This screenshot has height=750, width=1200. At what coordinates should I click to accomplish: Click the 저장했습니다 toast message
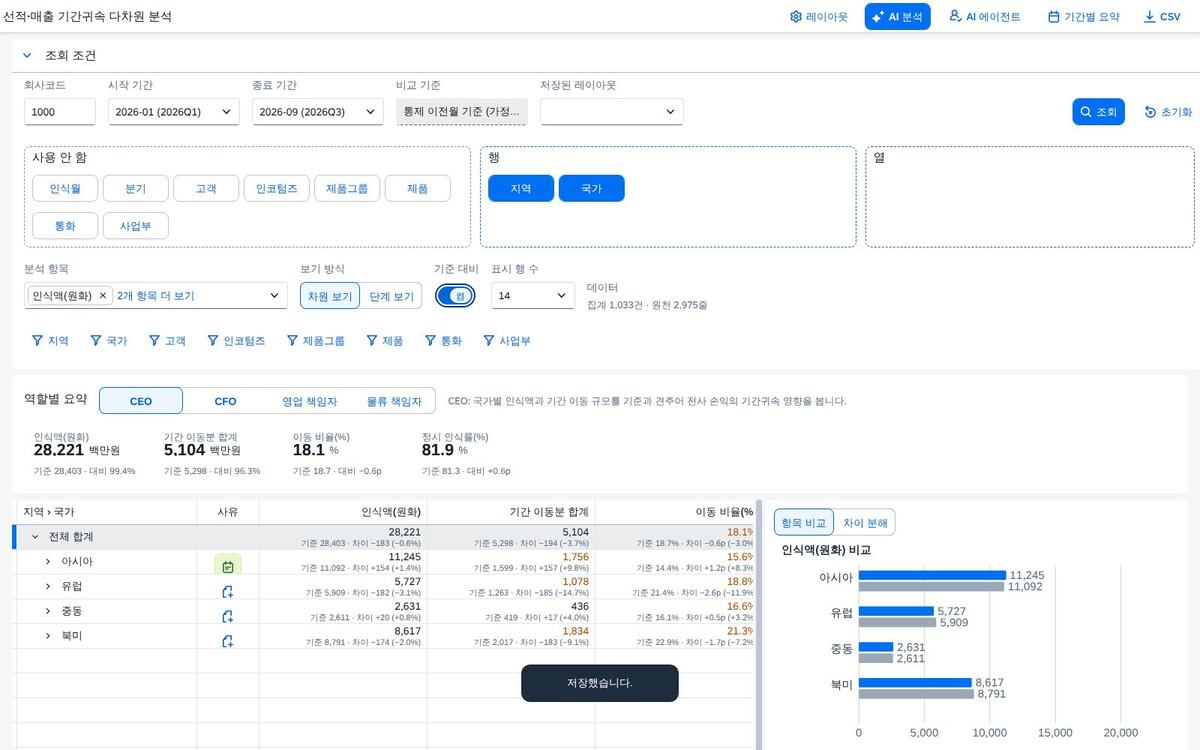point(600,683)
